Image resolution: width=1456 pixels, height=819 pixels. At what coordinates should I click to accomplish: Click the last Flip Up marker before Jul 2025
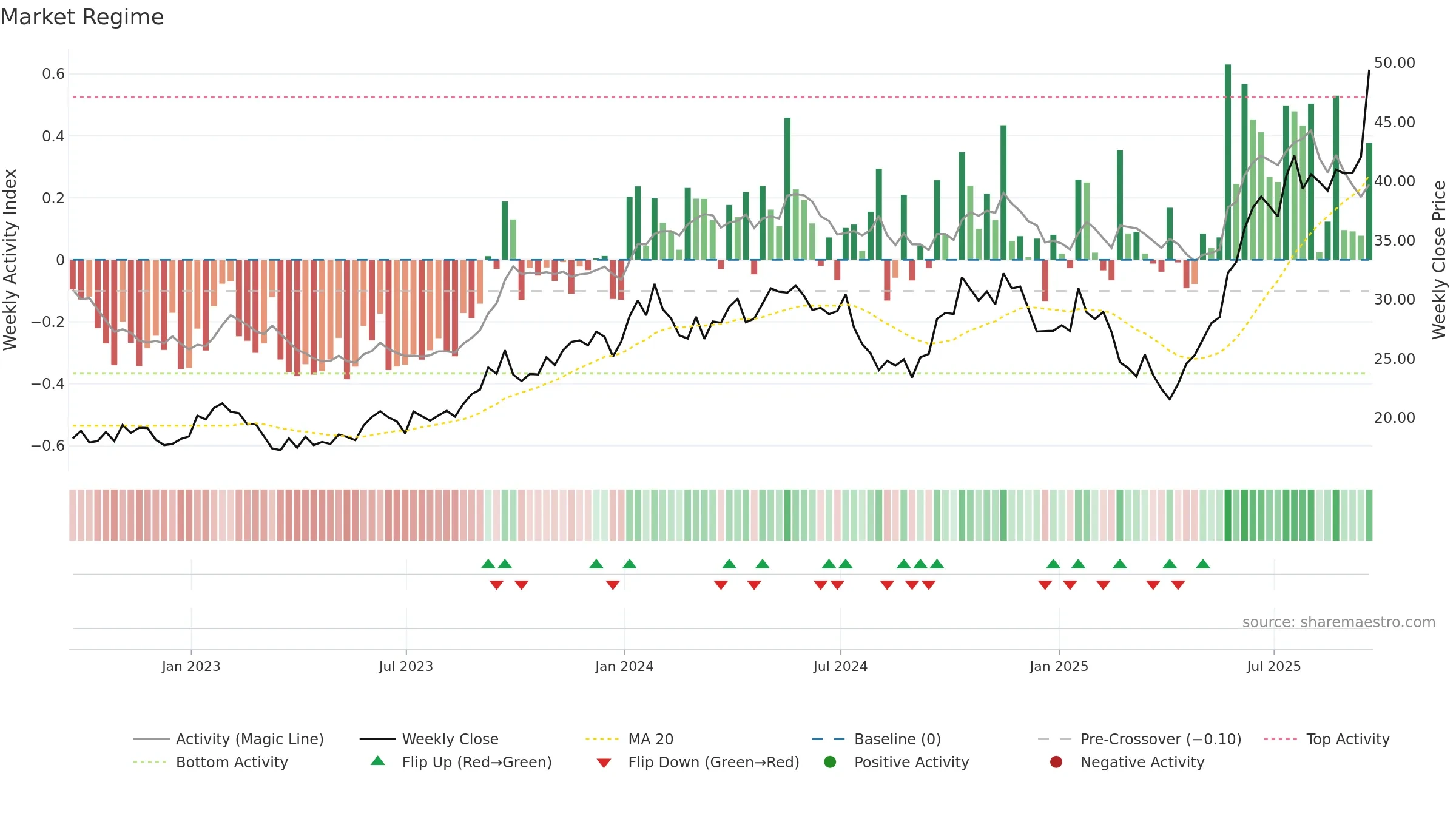(x=1203, y=564)
